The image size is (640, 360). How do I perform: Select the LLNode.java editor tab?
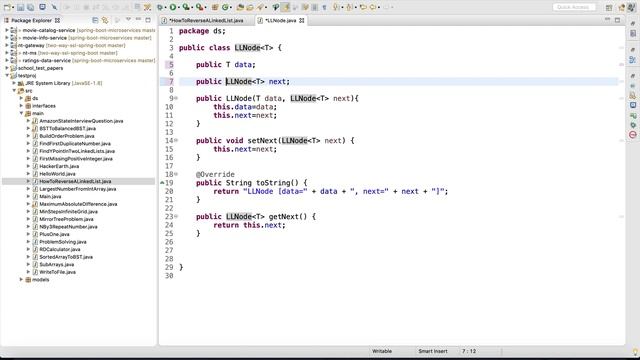[x=280, y=20]
